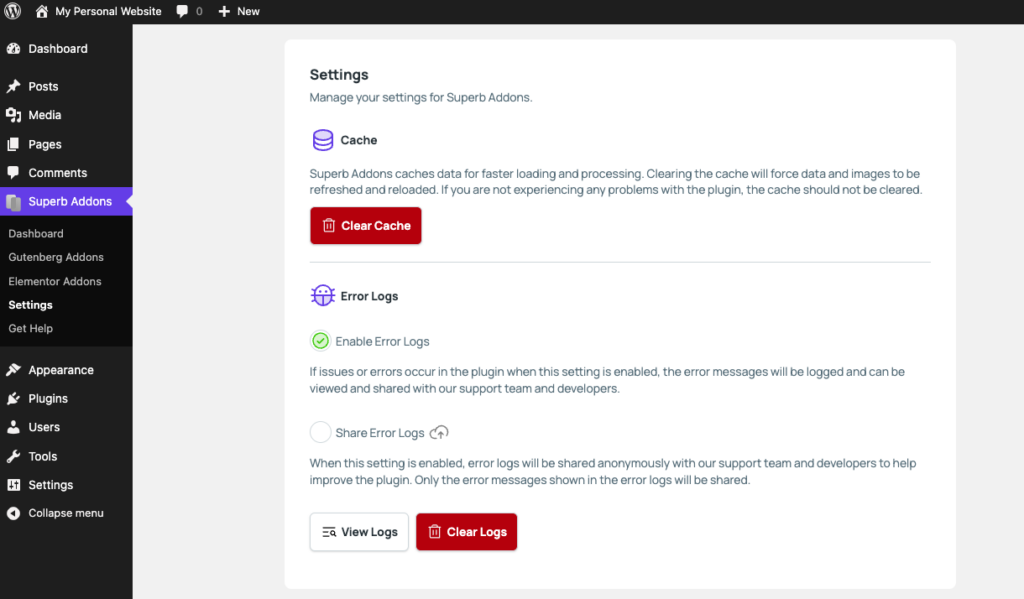Open Media library icon
The height and width of the screenshot is (599, 1024).
14,115
